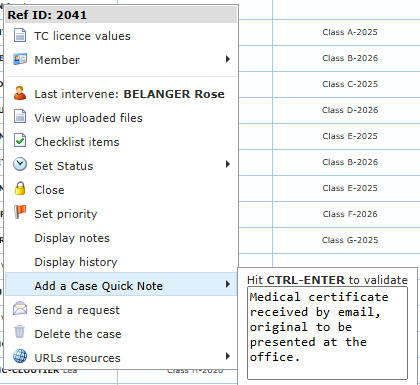The height and width of the screenshot is (385, 420).
Task: Select the Class A-2025 cell
Action: (350, 32)
